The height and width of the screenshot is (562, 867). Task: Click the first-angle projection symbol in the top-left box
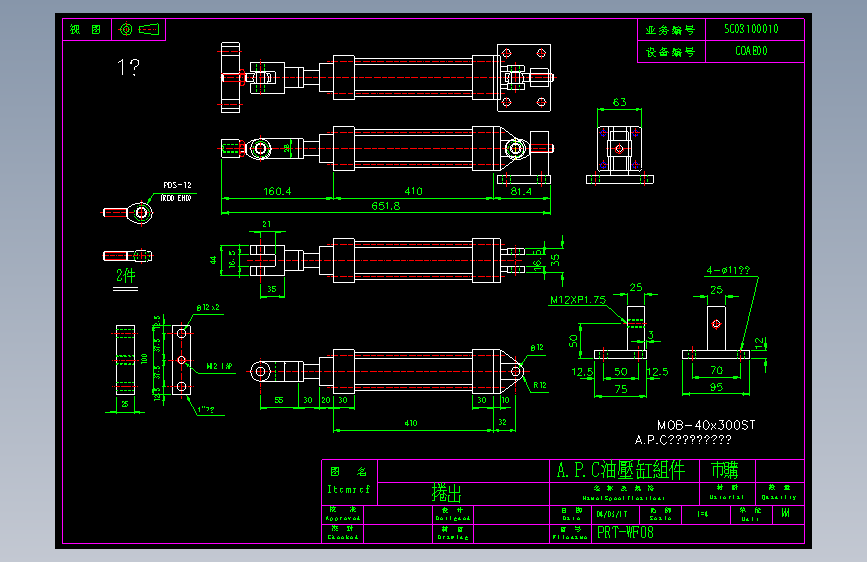139,29
